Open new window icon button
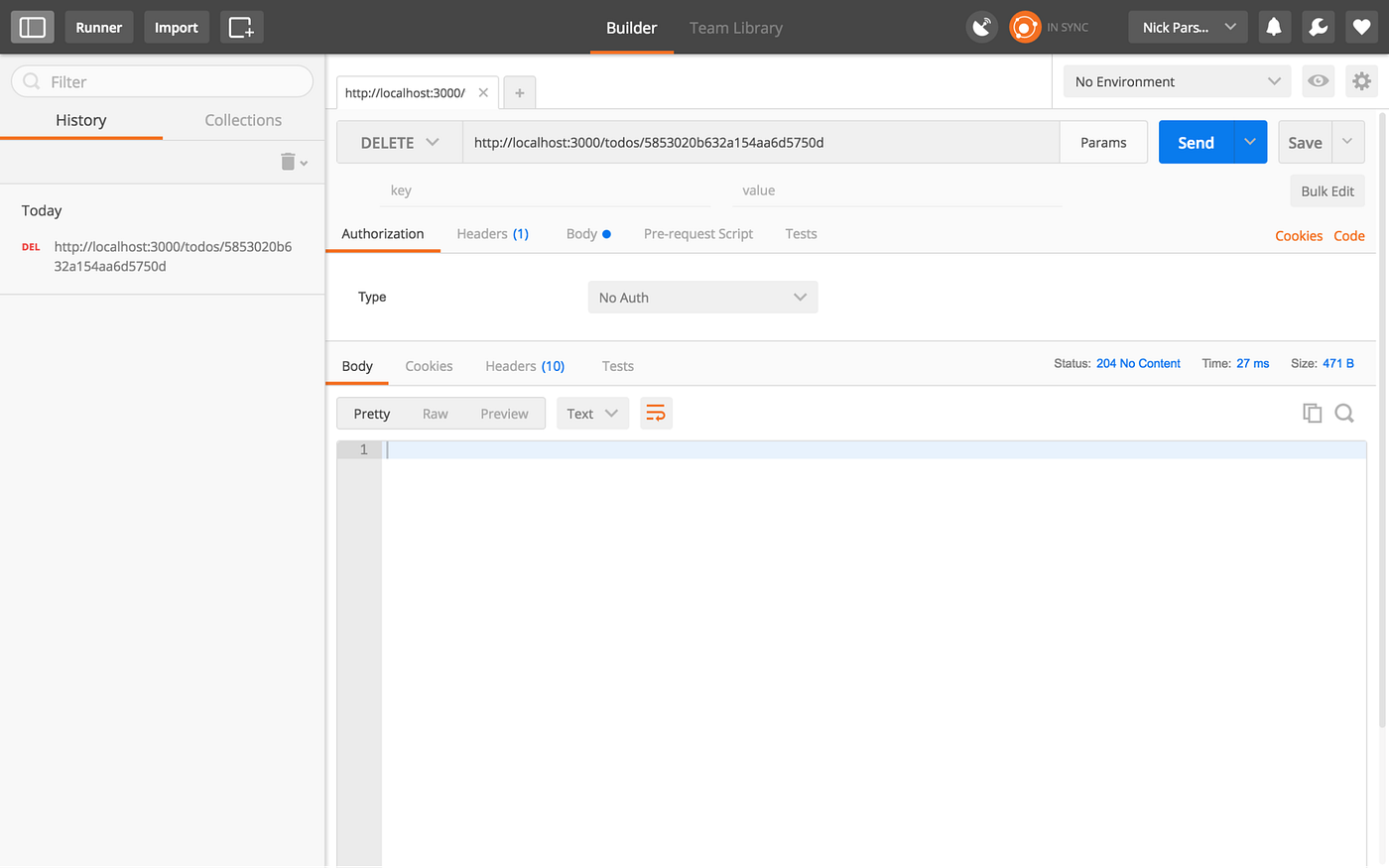The height and width of the screenshot is (868, 1389). (x=241, y=27)
